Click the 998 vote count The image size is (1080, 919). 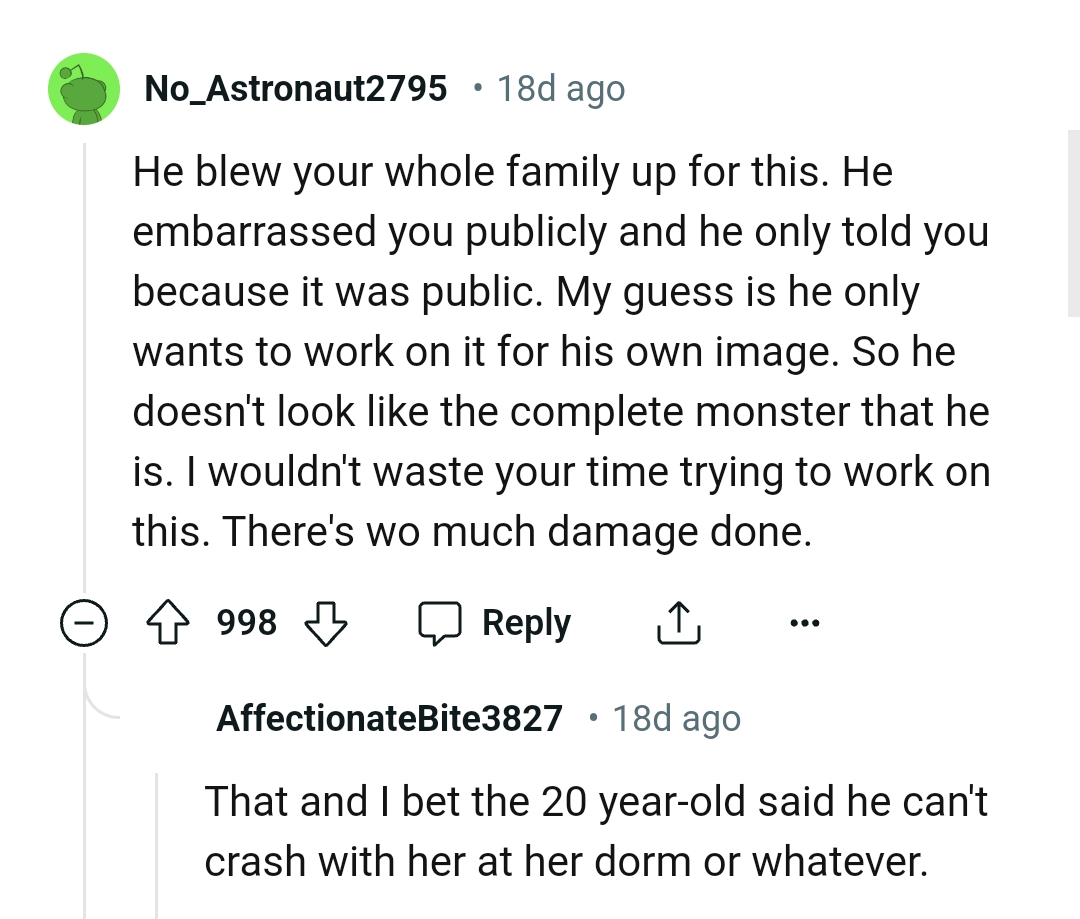pyautogui.click(x=246, y=621)
